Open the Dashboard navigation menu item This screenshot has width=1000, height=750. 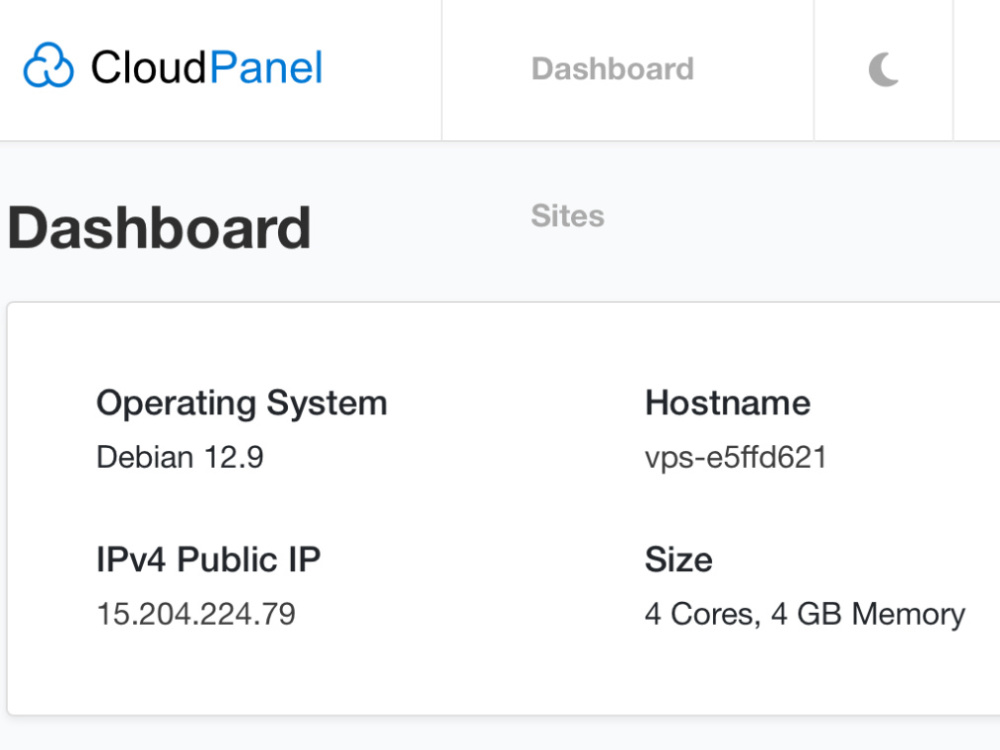coord(612,69)
